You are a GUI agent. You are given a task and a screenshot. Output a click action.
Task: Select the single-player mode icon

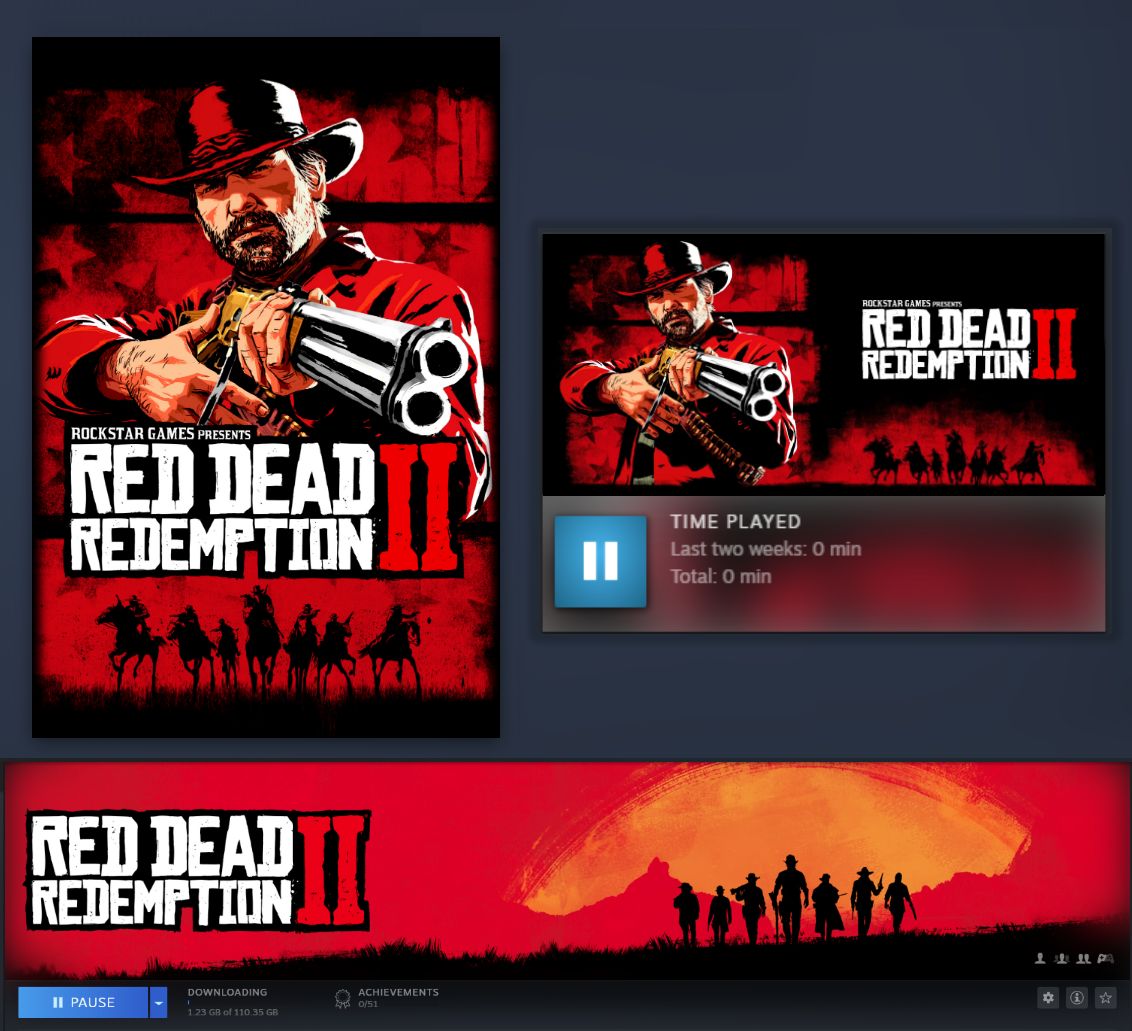click(x=1040, y=958)
